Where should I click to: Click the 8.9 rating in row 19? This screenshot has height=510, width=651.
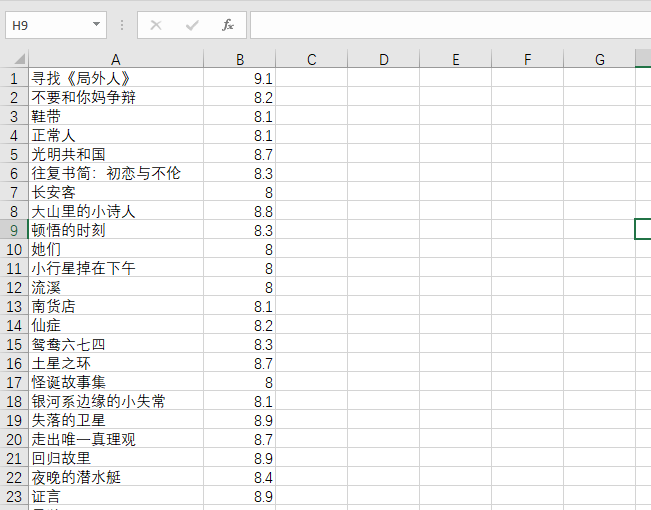(240, 420)
